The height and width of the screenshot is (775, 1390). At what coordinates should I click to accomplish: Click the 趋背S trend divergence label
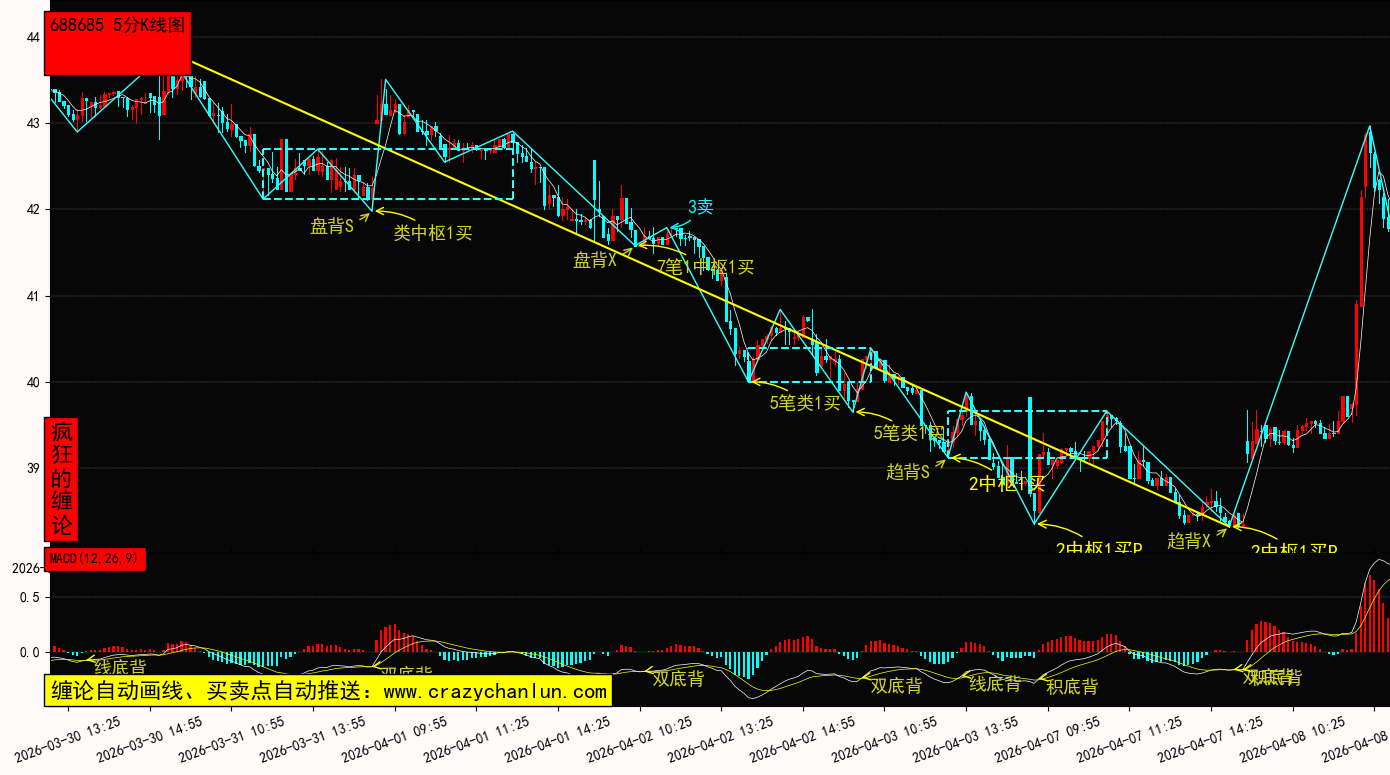[x=908, y=471]
